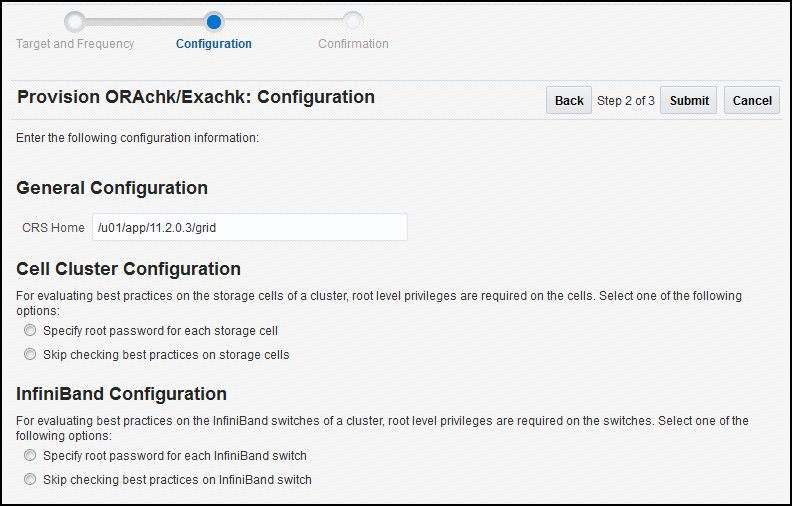Click the General Configuration heading
Viewport: 792px width, 506px height.
[112, 188]
